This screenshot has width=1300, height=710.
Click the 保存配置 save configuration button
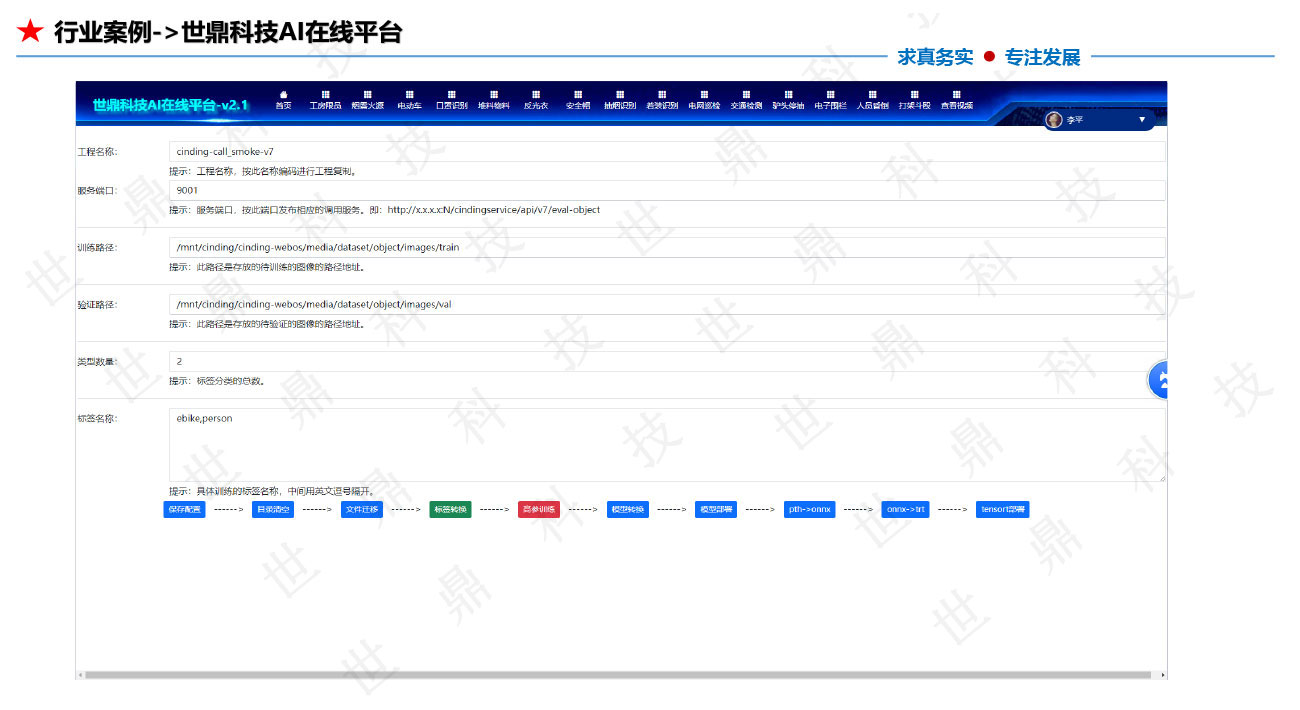(x=183, y=509)
